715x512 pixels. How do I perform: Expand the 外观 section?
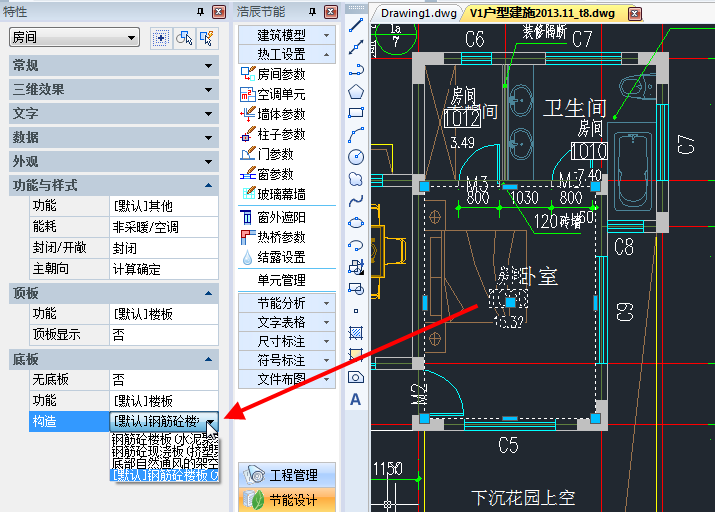point(114,161)
